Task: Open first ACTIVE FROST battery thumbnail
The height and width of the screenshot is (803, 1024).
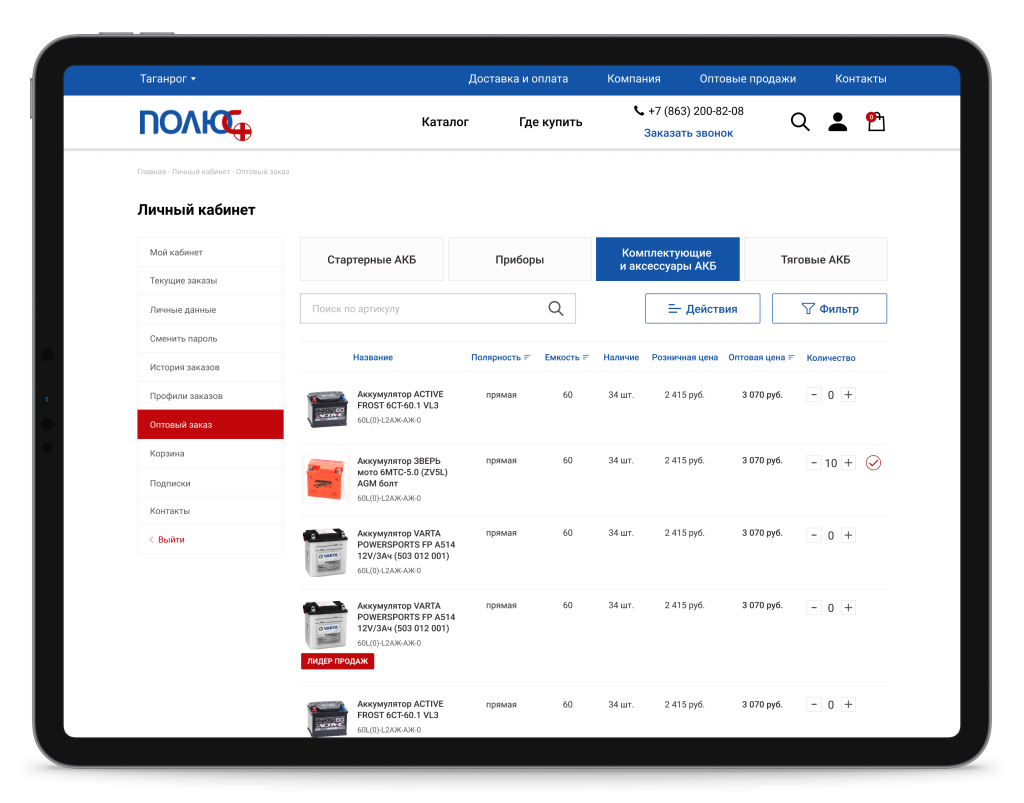Action: [327, 409]
